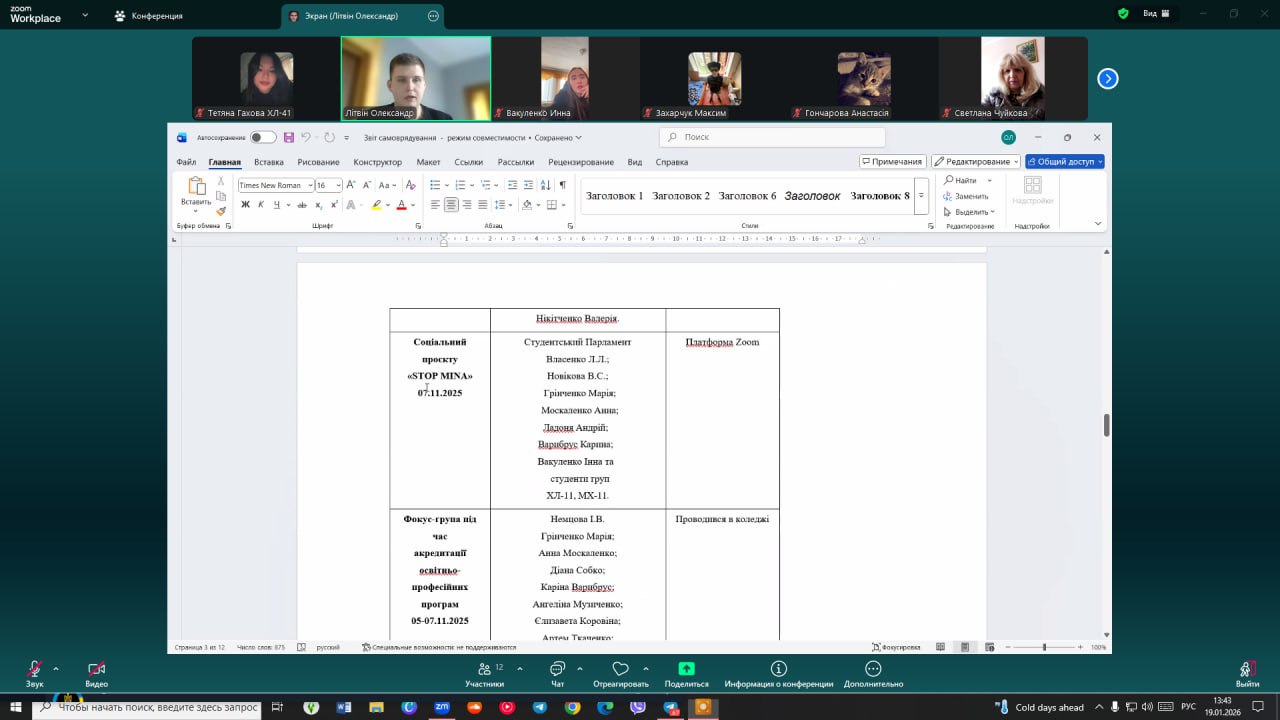Click the center align paragraph icon

point(451,205)
